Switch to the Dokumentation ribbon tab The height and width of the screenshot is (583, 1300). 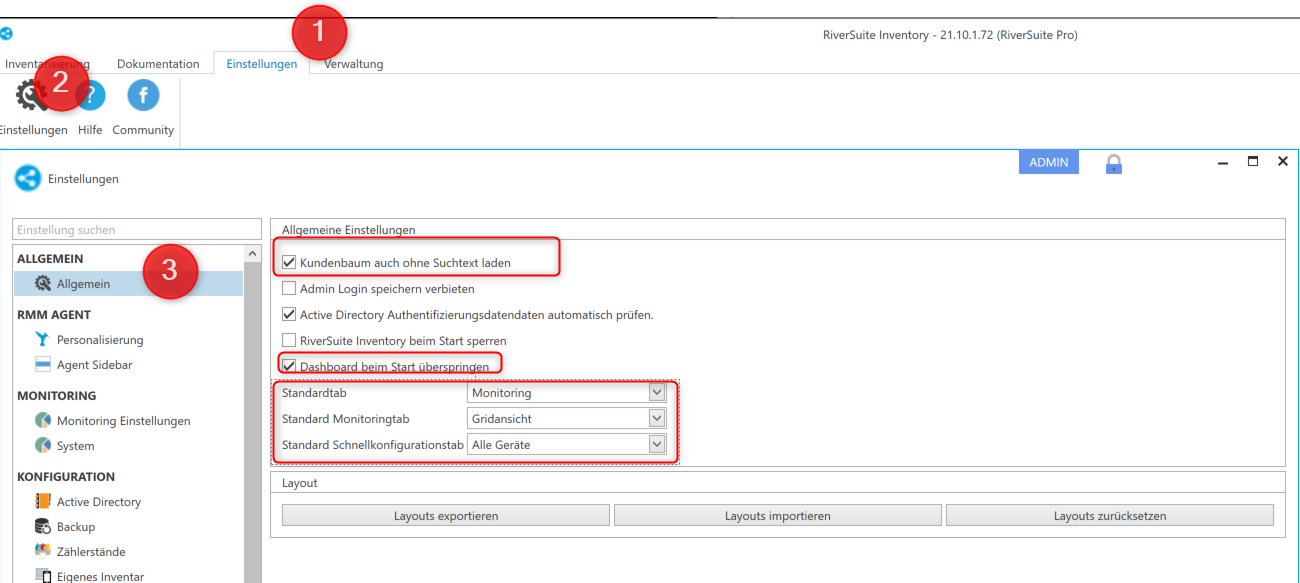tap(158, 64)
